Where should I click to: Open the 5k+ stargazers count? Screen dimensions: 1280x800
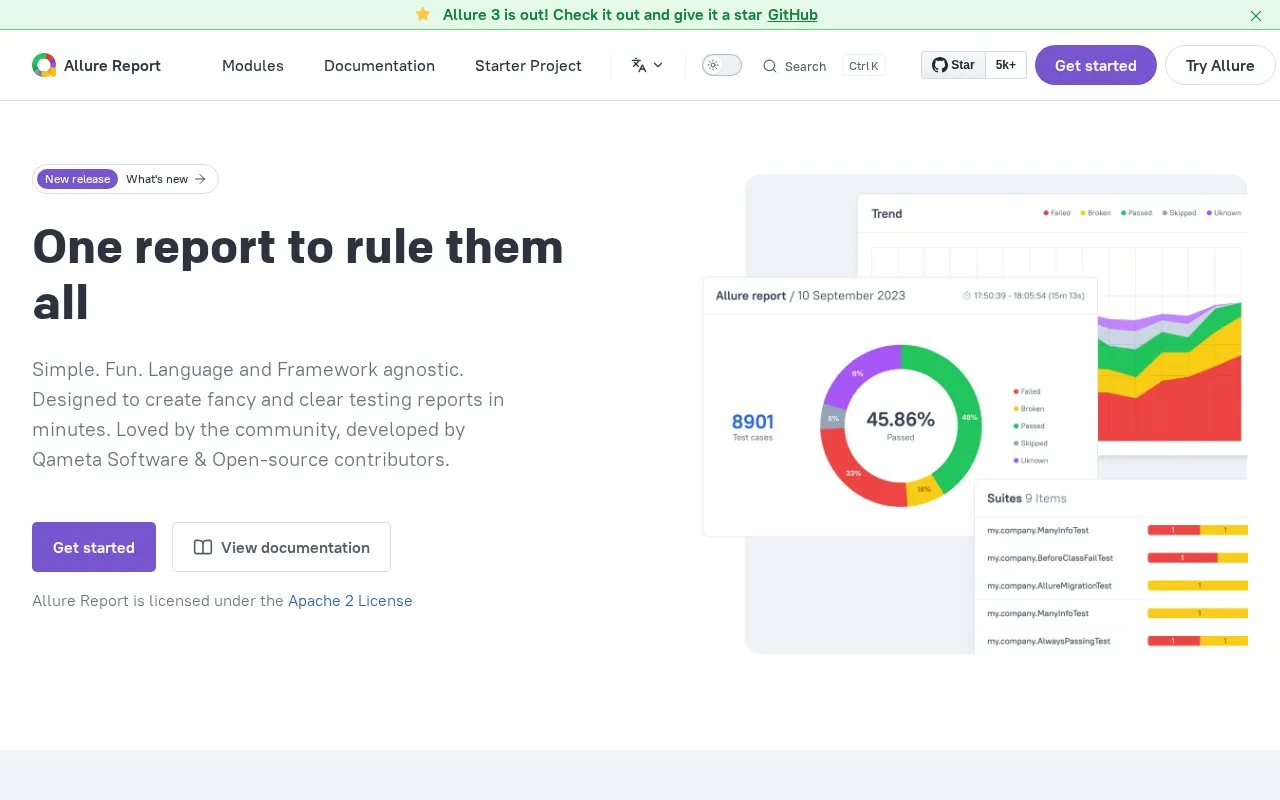[x=1006, y=65]
